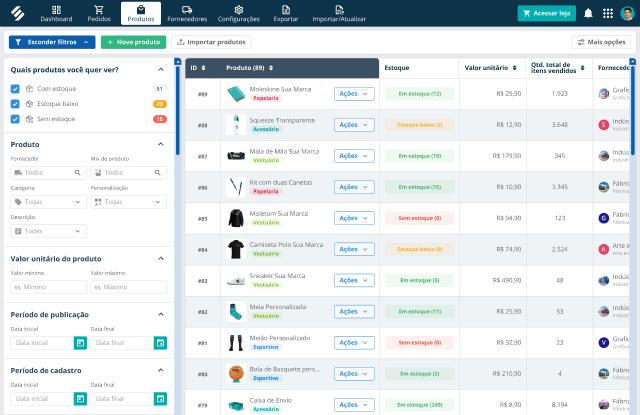Sort by Produto (89) column arrows
Screen dimensions: 640x415
[x=271, y=68]
